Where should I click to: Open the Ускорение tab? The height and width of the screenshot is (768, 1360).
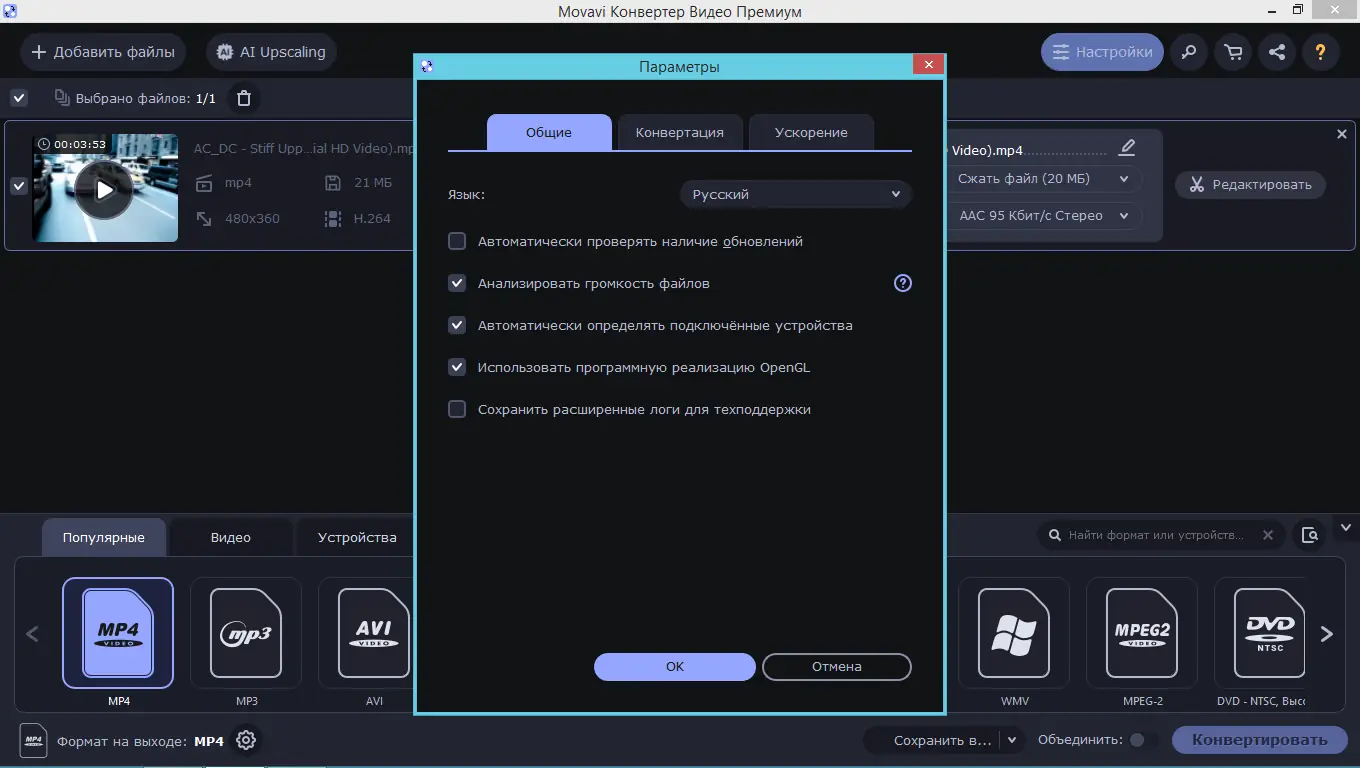click(x=811, y=132)
